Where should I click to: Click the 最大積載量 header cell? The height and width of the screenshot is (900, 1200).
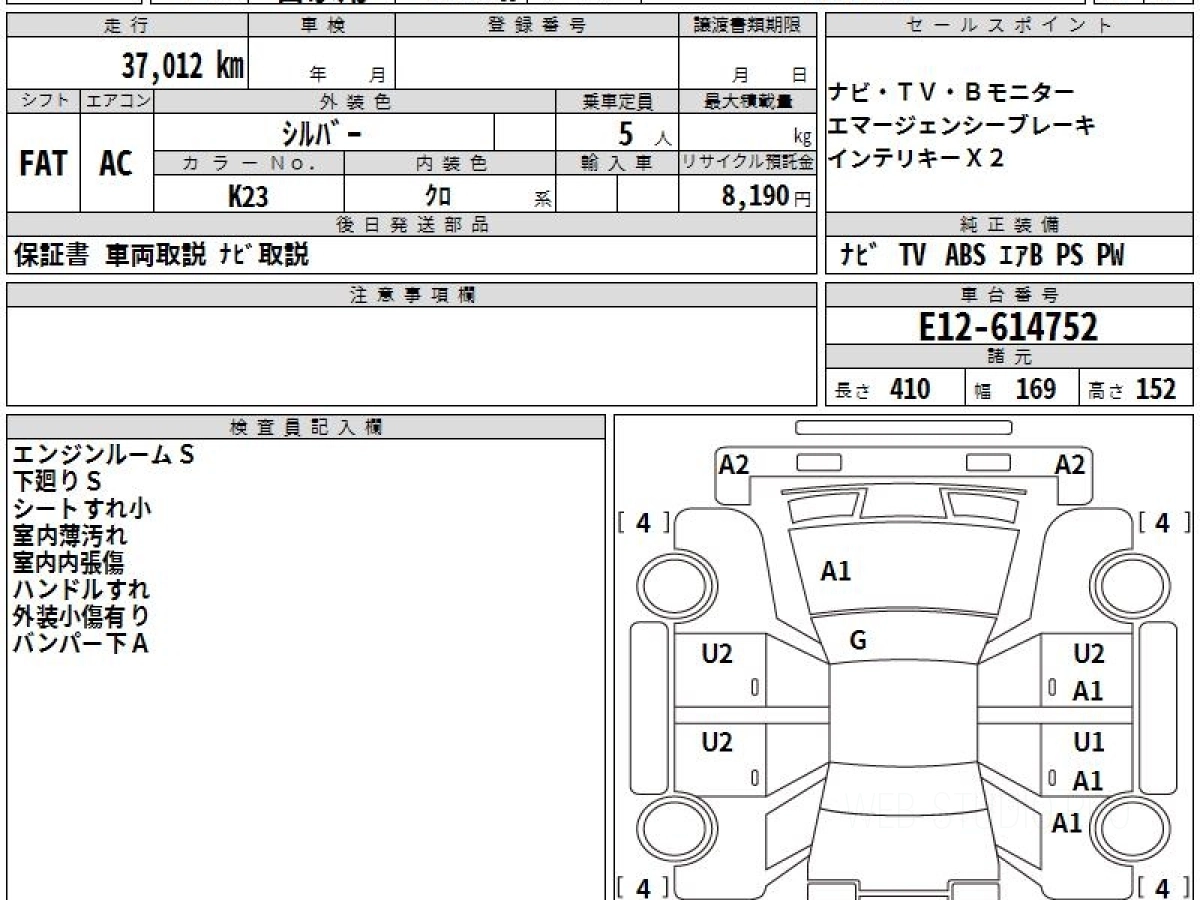coord(748,101)
